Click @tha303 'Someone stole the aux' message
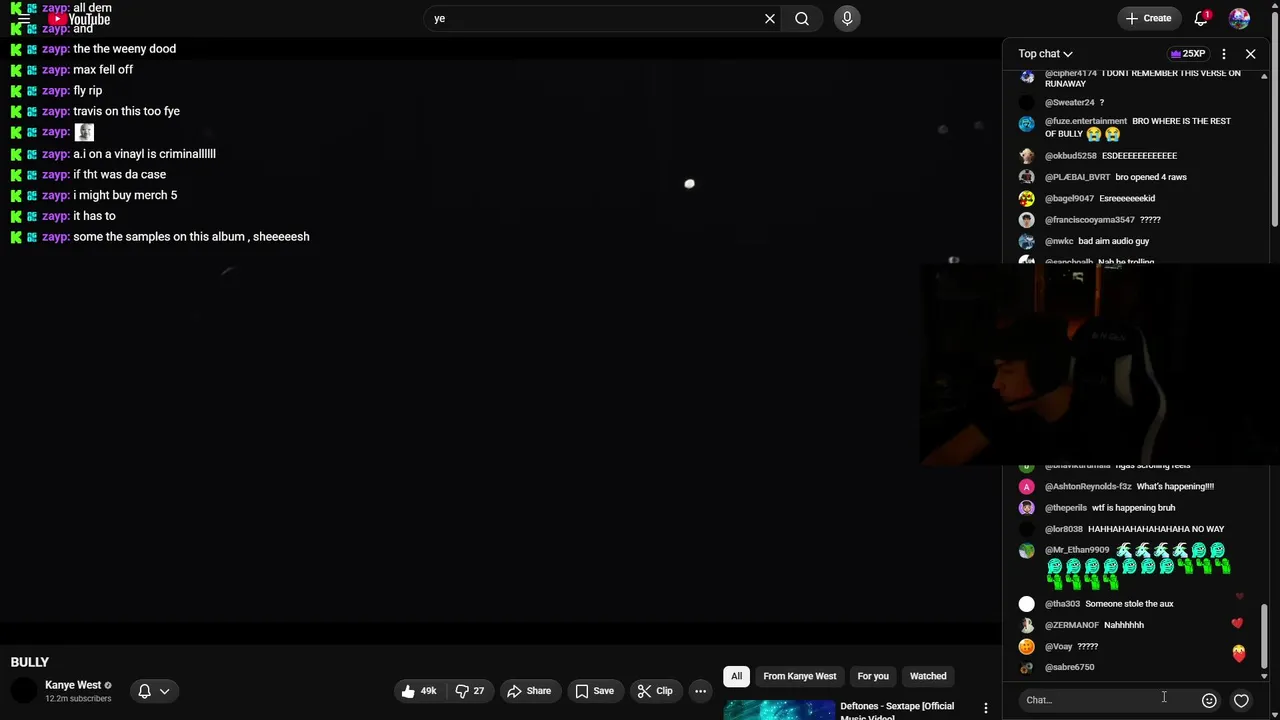The image size is (1280, 720). click(x=1129, y=604)
